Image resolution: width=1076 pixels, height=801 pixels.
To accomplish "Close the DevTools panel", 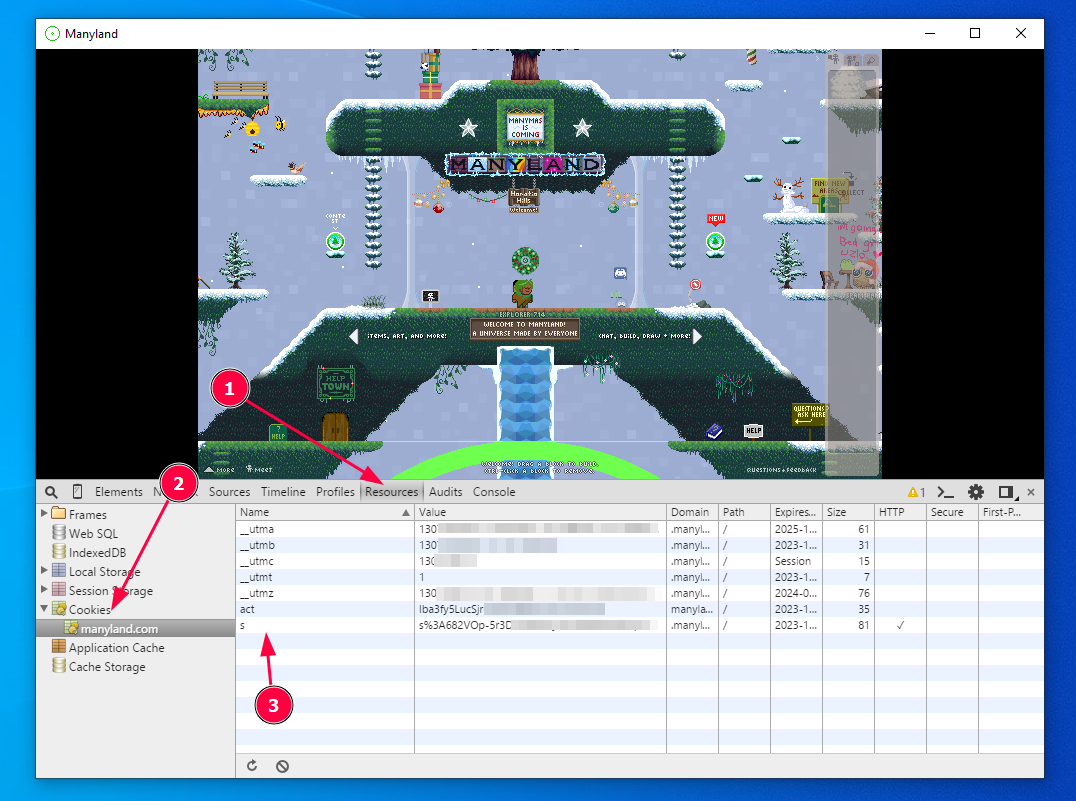I will click(x=1031, y=492).
